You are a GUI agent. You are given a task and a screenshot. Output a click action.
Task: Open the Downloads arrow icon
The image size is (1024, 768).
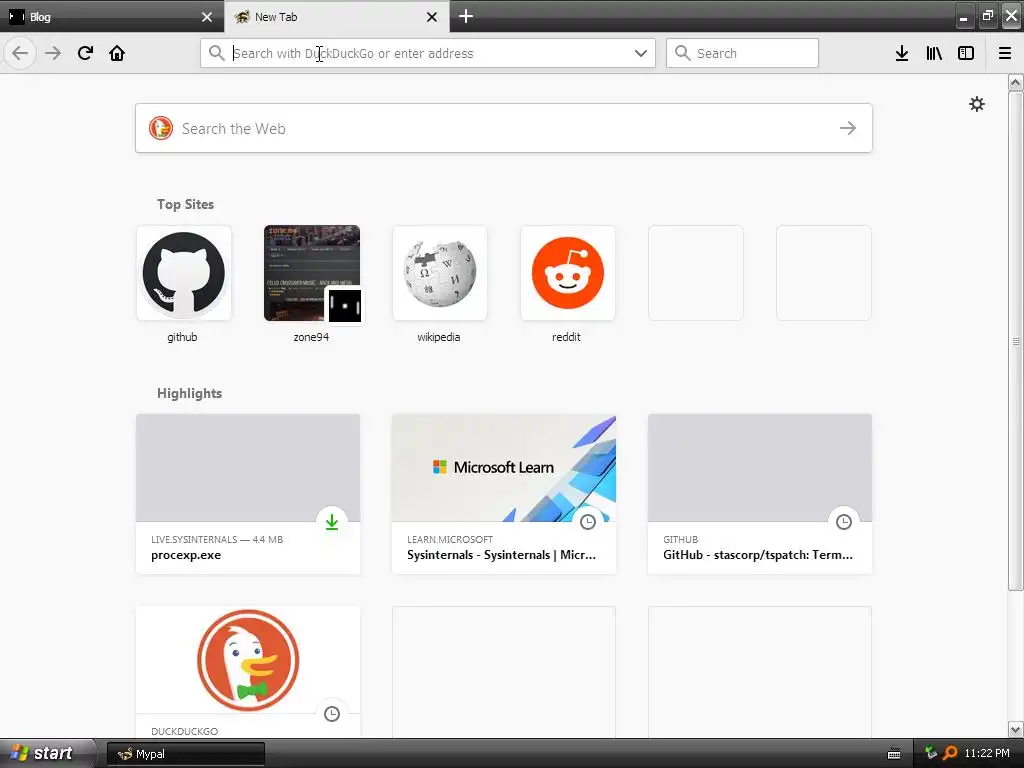coord(902,53)
